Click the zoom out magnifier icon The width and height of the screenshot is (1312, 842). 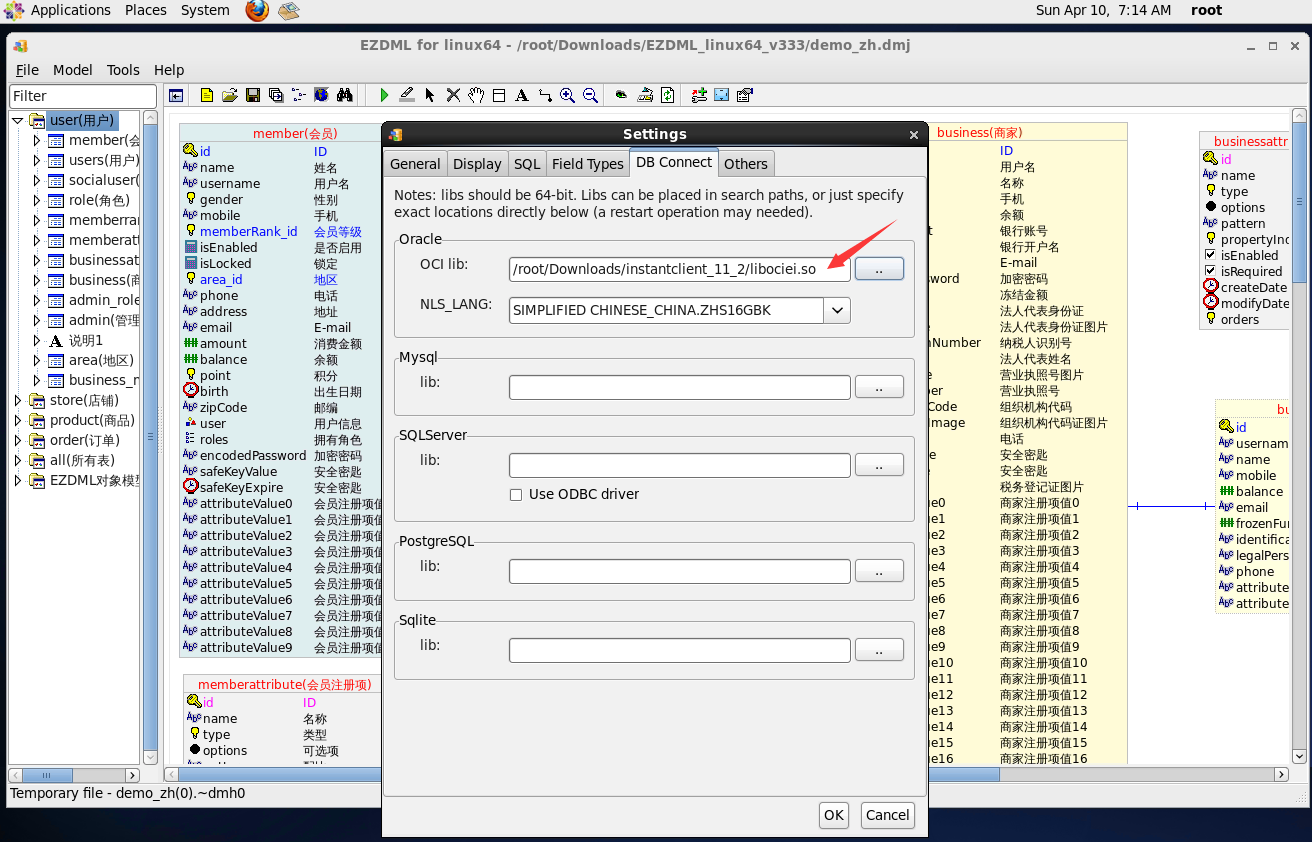point(590,95)
